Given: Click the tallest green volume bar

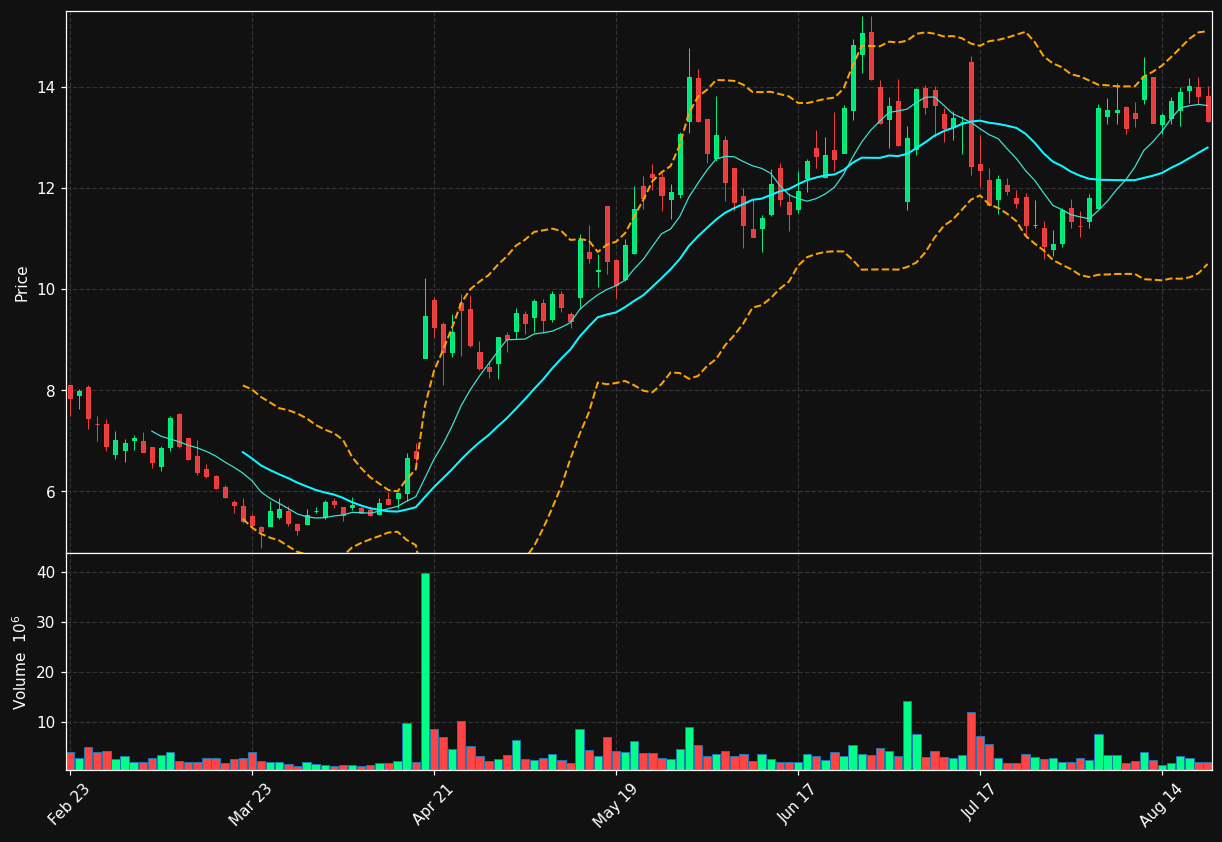Looking at the screenshot, I should tap(425, 671).
